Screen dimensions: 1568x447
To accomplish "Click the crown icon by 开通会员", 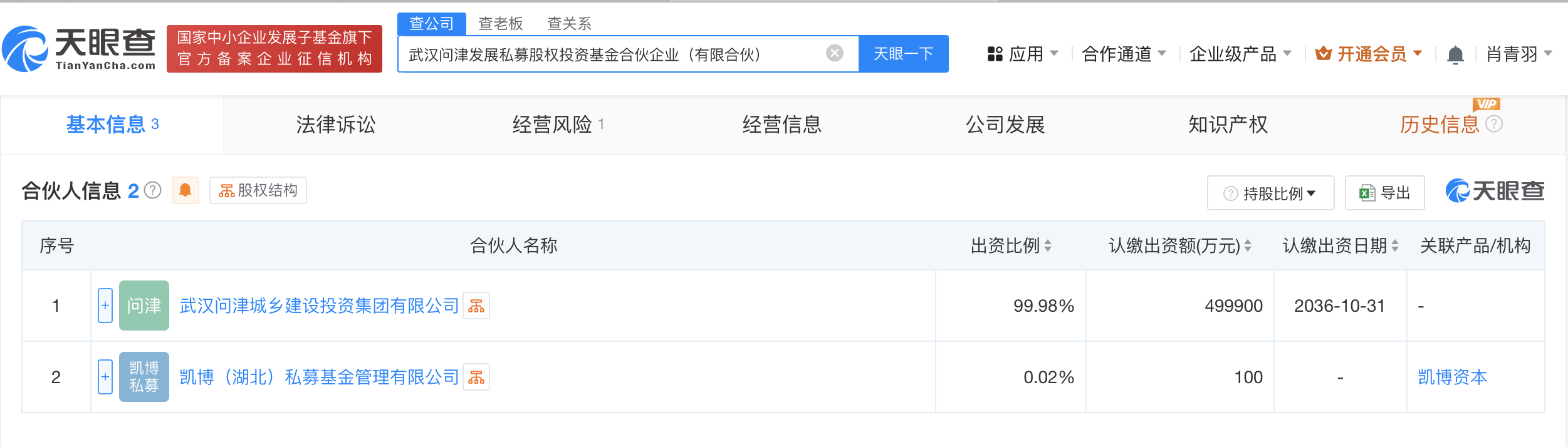I will tap(1323, 54).
